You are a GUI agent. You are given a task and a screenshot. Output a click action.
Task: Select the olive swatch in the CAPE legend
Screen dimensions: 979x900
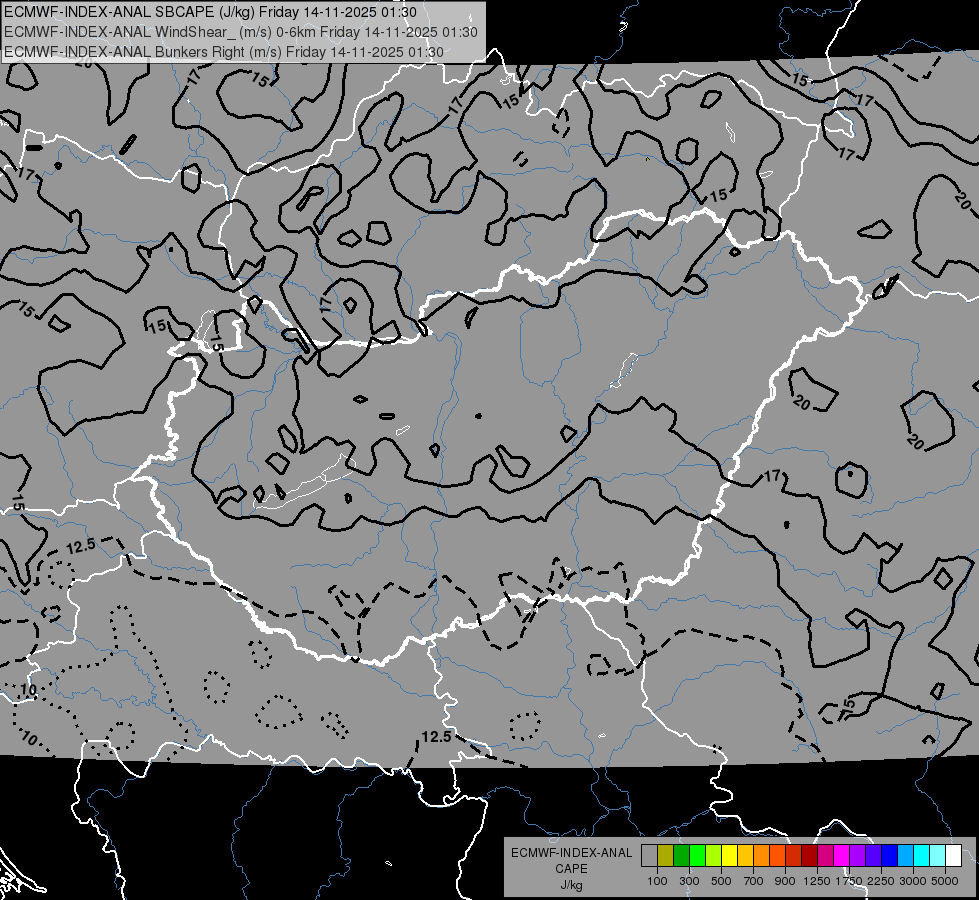point(665,856)
